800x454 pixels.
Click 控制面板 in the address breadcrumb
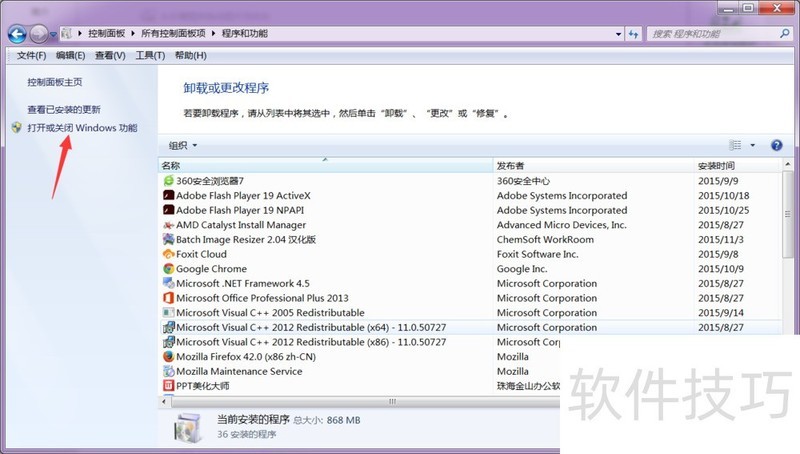pos(107,34)
